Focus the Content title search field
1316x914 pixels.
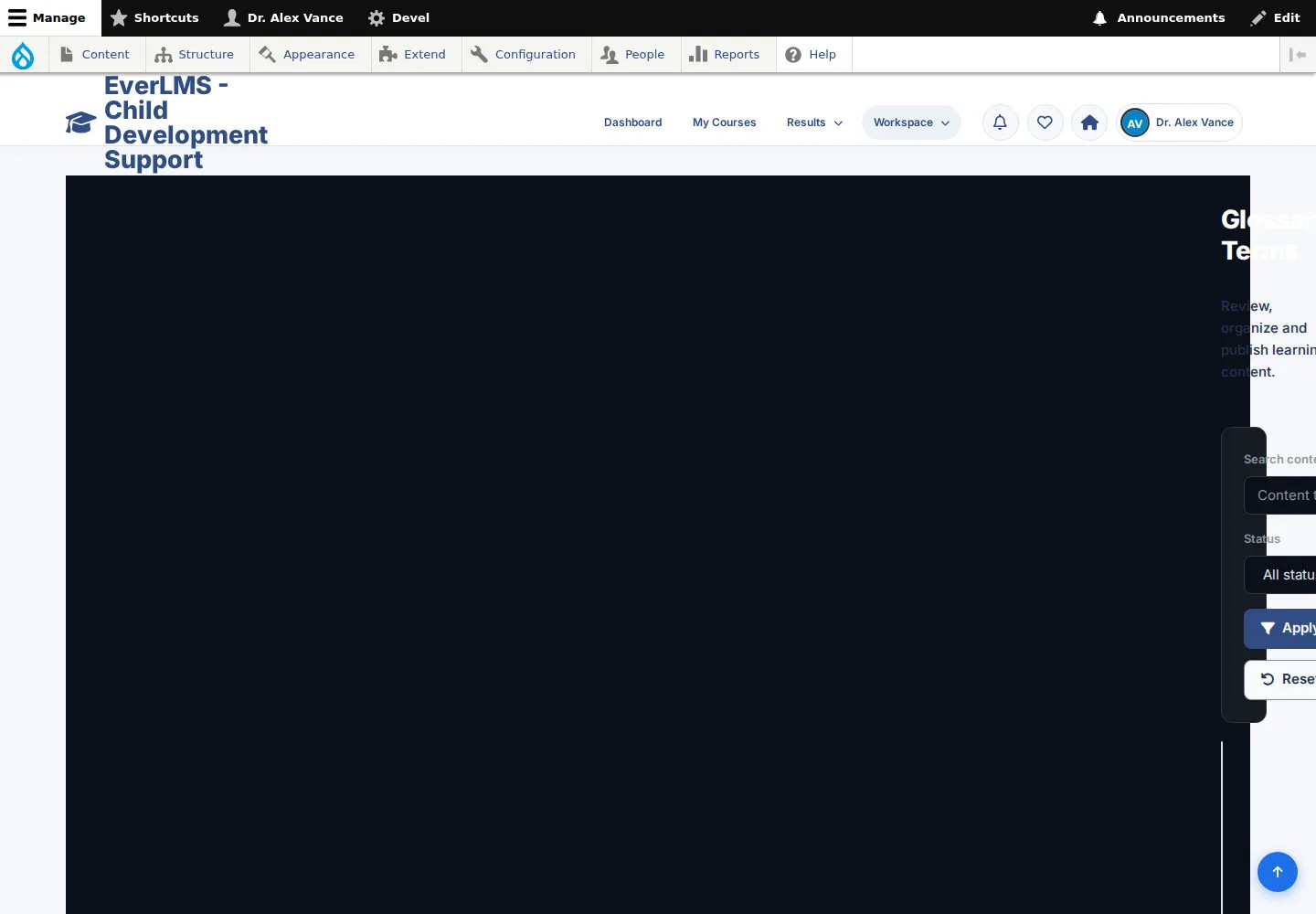tap(1280, 495)
